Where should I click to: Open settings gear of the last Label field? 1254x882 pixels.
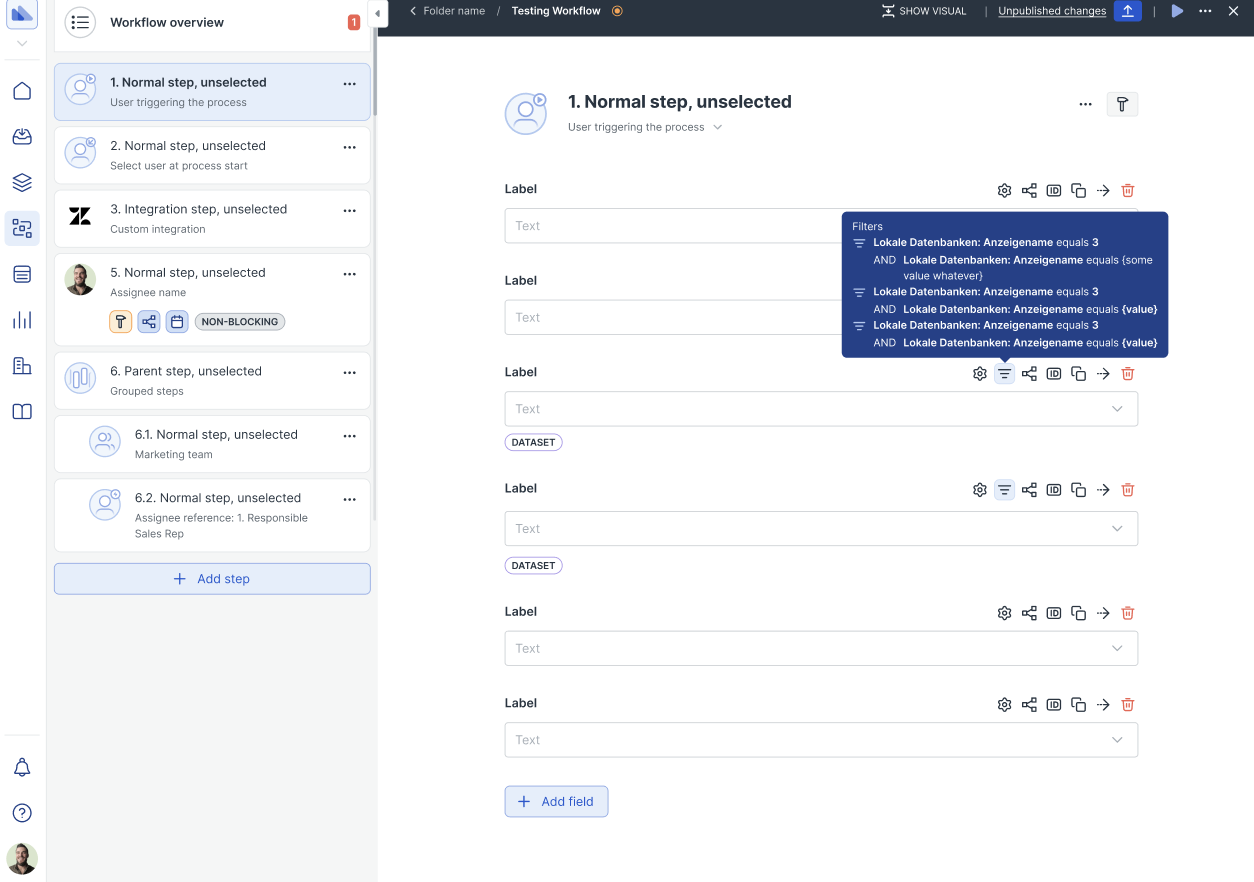1004,705
